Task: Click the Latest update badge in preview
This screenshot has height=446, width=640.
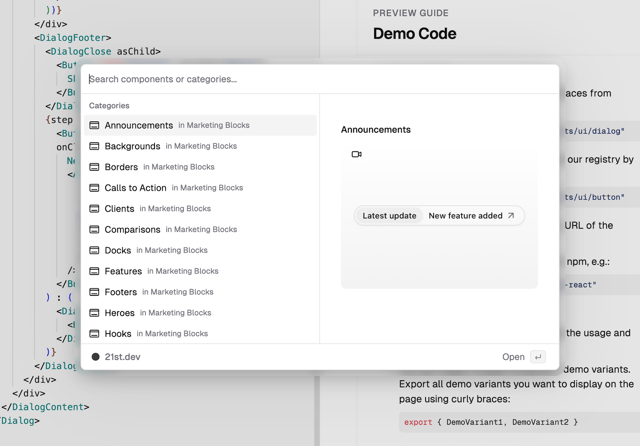Action: (389, 215)
